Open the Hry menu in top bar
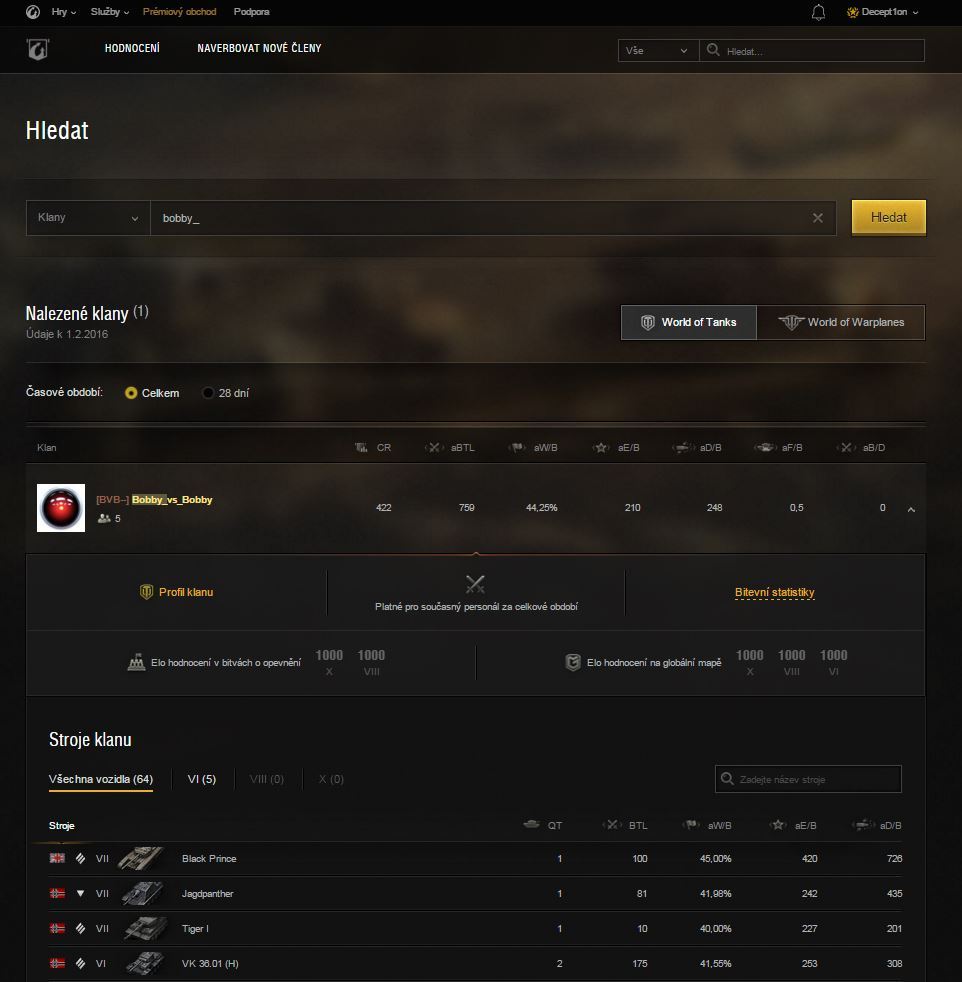Screen dimensions: 962x982 (x=63, y=12)
